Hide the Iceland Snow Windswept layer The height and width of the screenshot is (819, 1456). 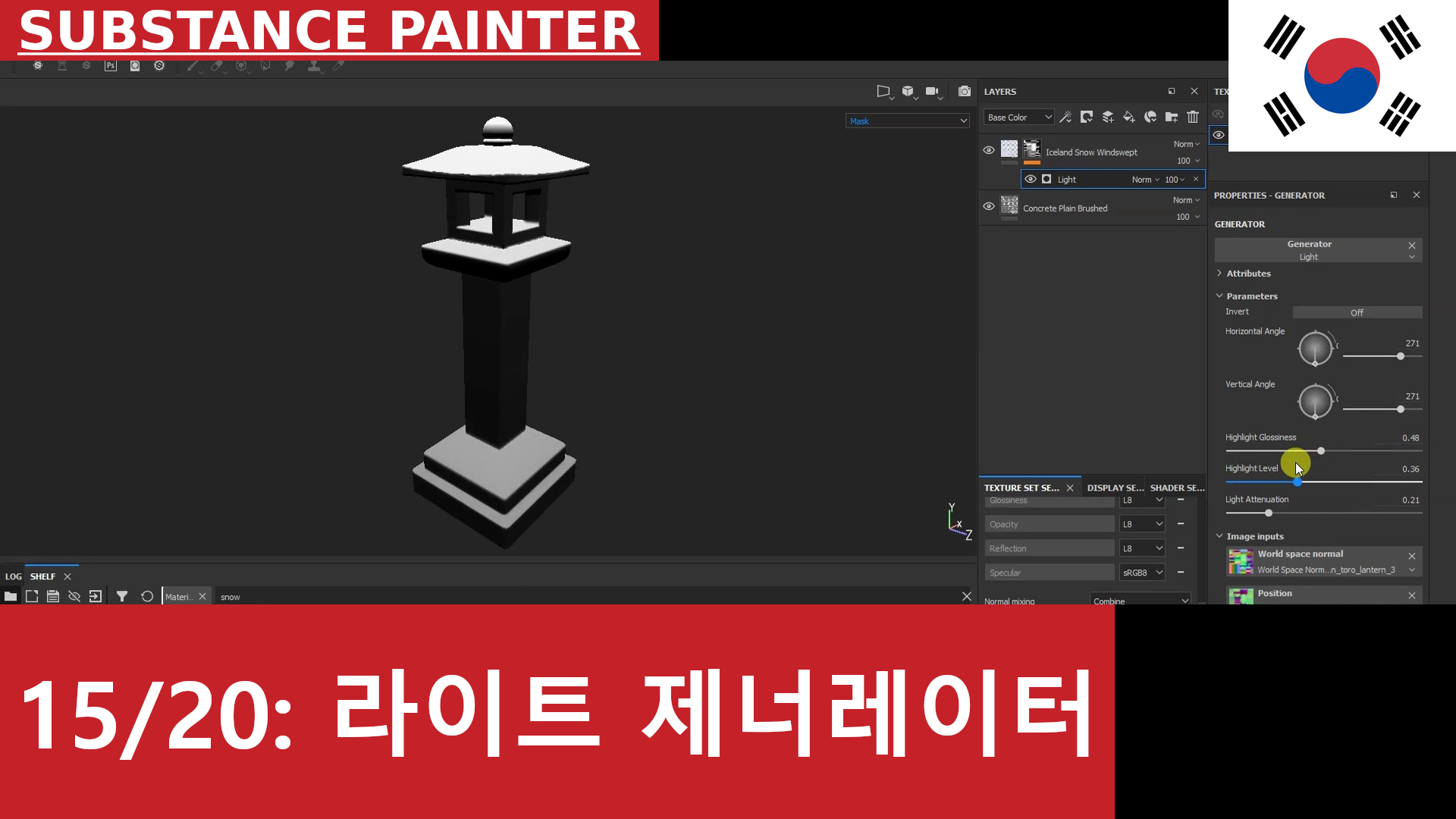[989, 150]
